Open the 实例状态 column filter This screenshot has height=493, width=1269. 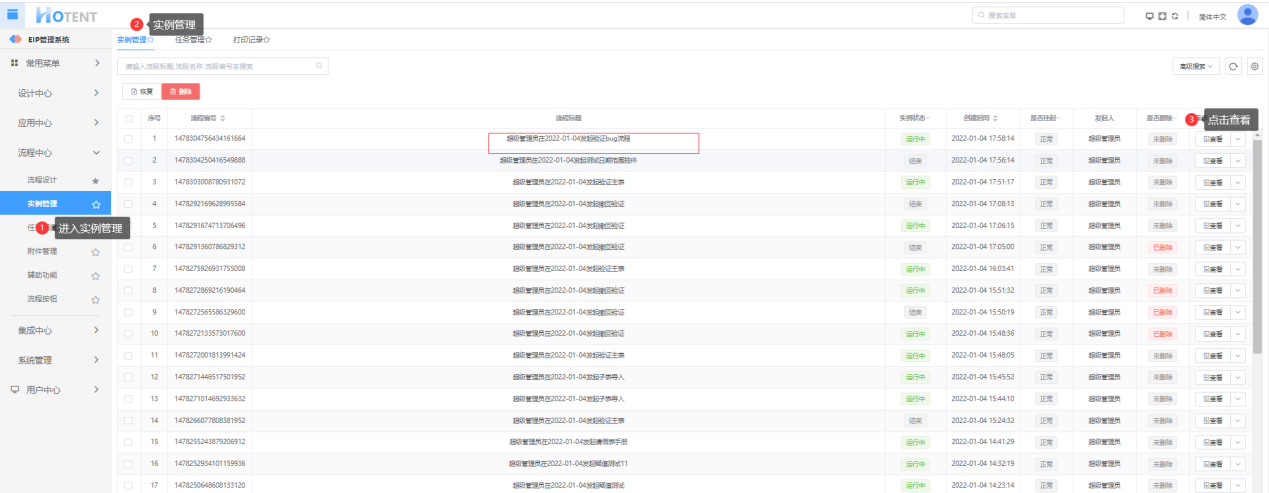click(927, 118)
